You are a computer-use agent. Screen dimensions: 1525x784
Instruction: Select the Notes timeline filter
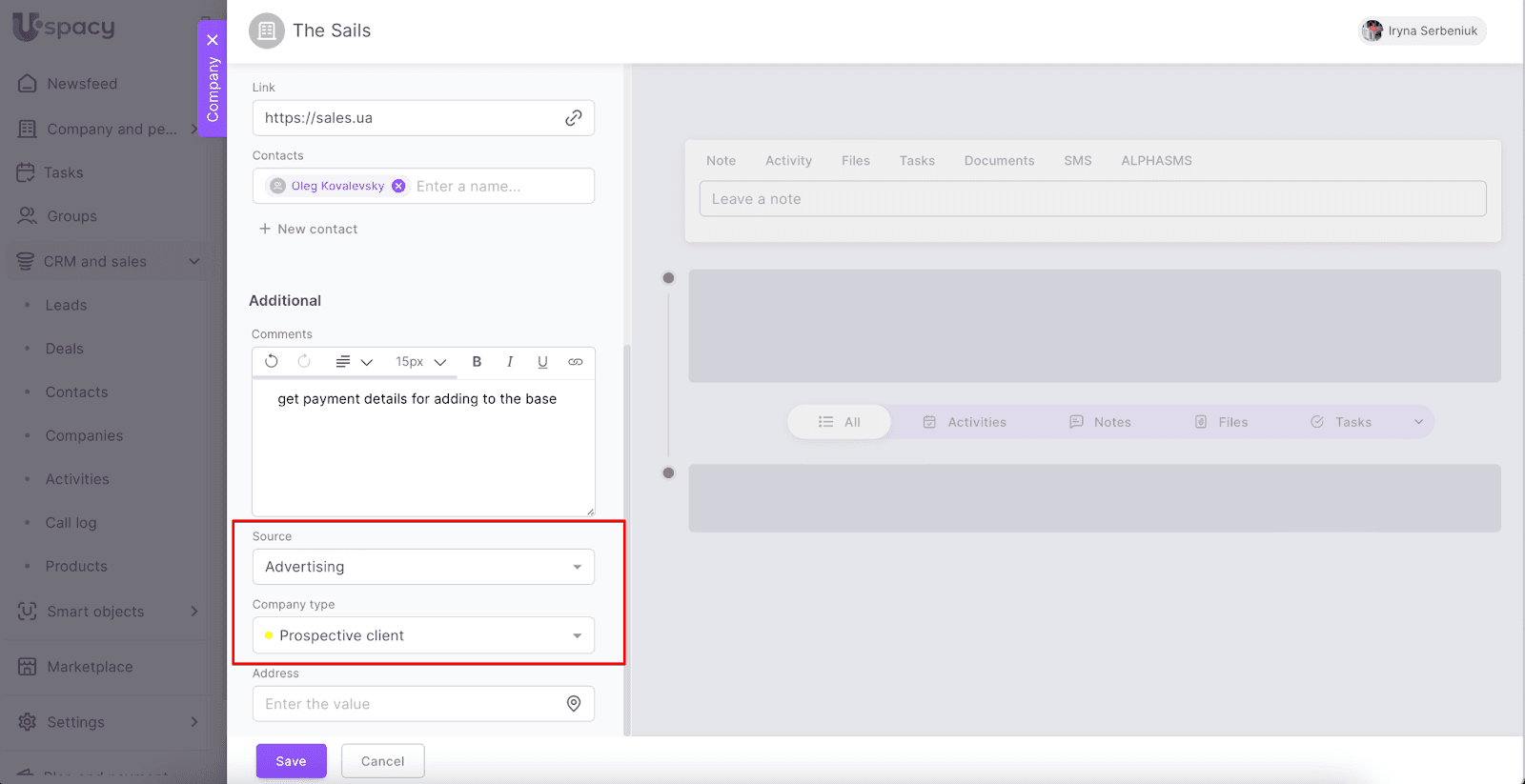(x=1100, y=422)
